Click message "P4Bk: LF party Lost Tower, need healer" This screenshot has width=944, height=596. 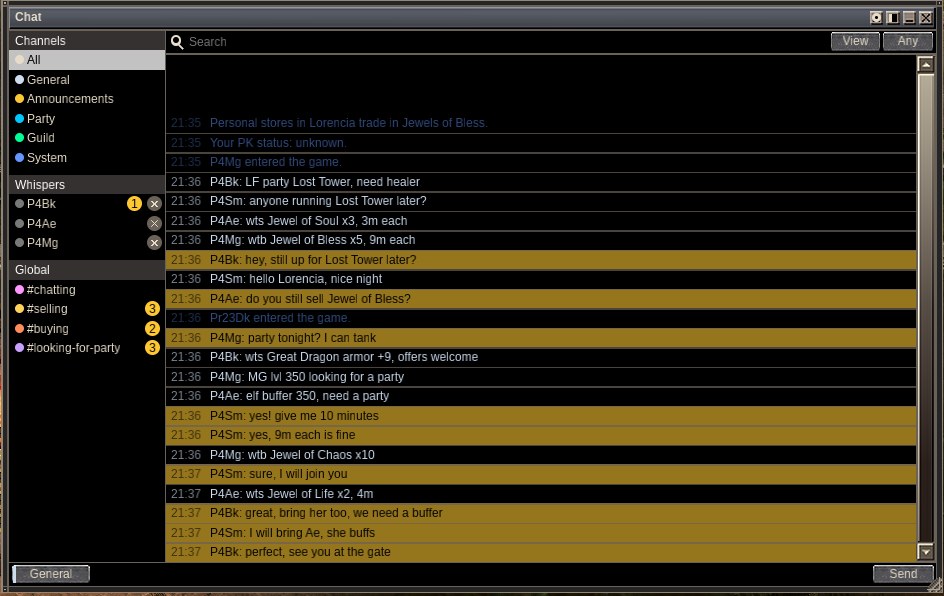(541, 182)
